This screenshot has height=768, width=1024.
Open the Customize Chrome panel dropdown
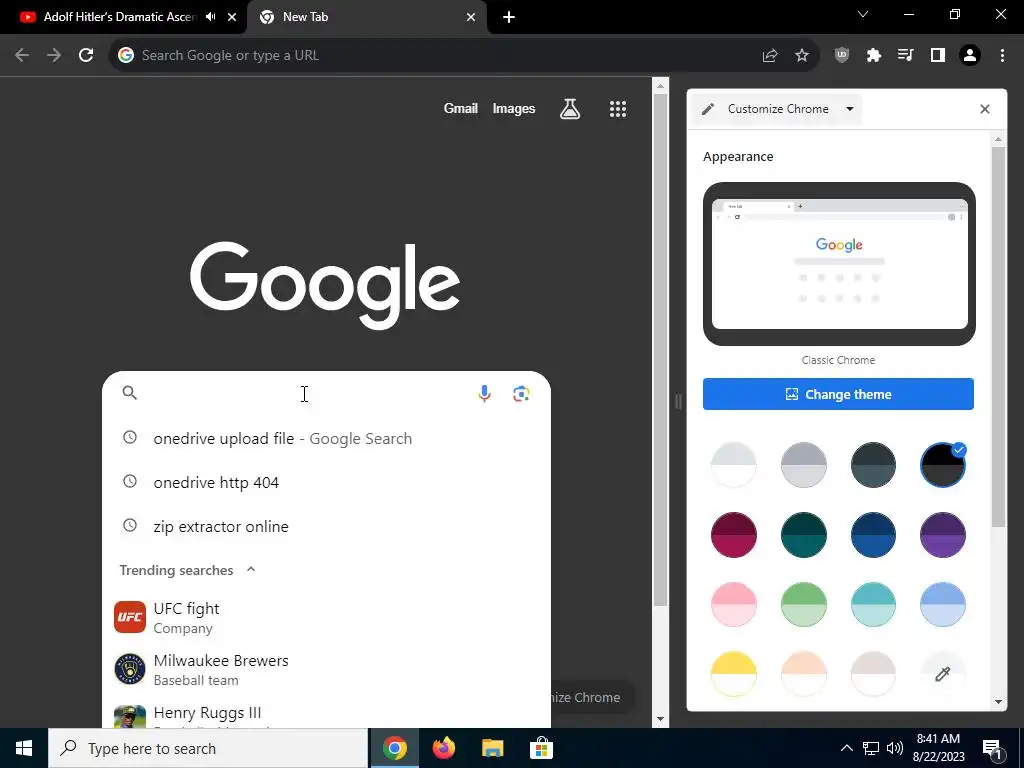tap(850, 109)
